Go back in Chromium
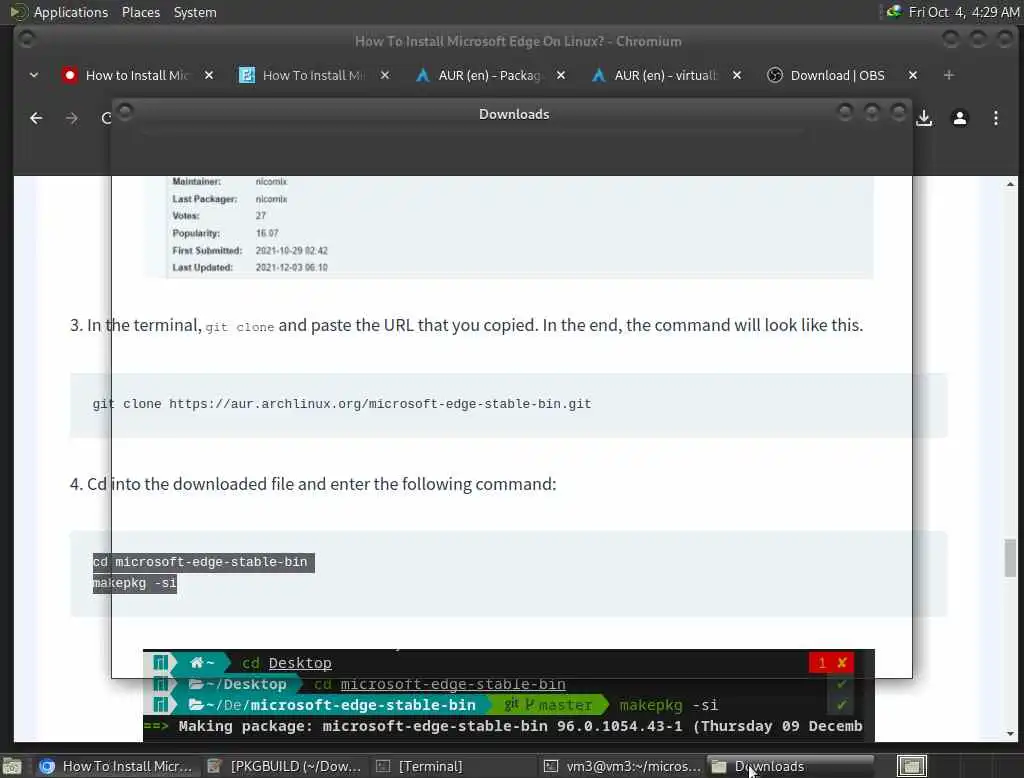This screenshot has width=1024, height=778. 36,118
